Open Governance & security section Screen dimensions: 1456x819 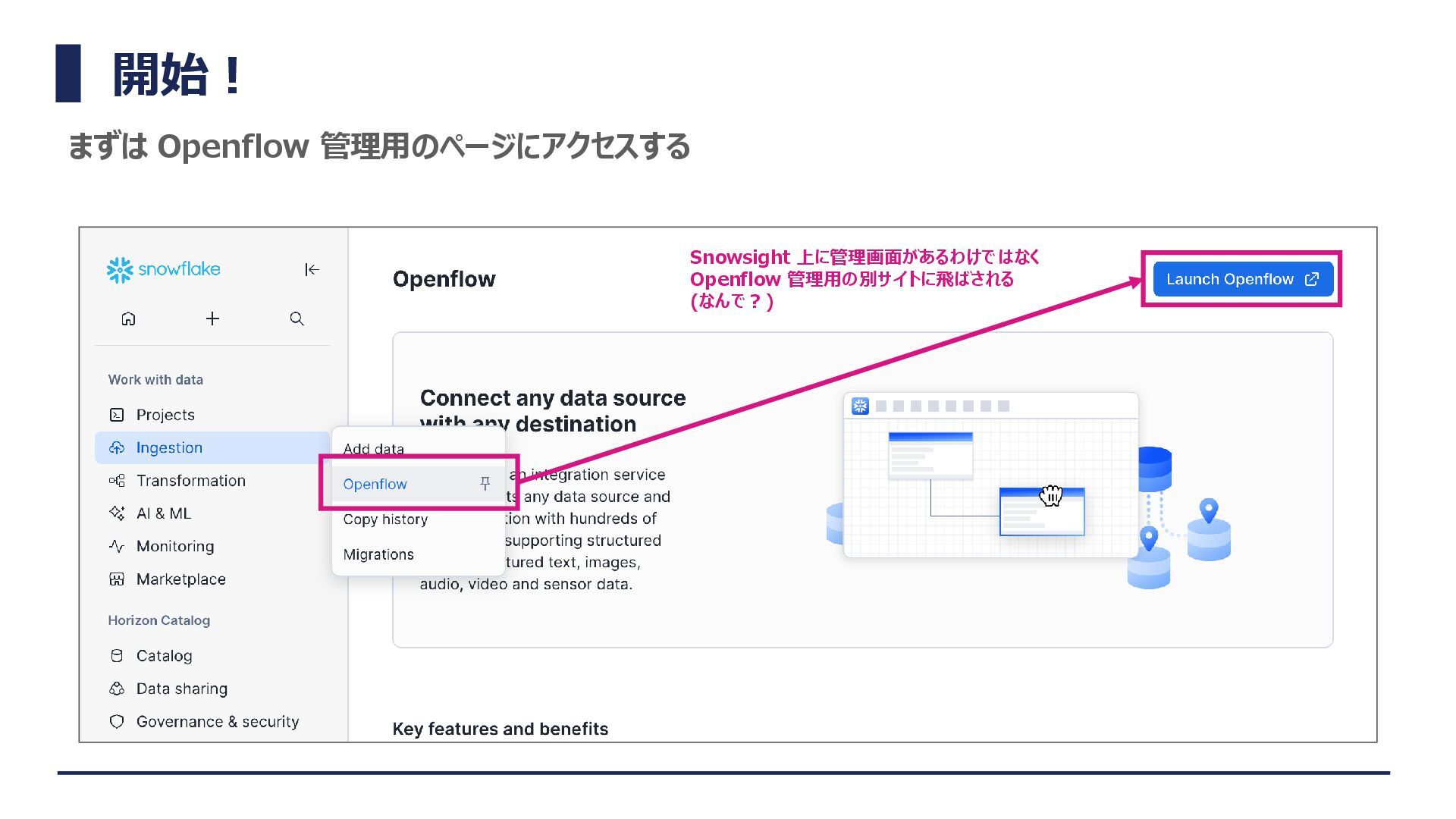[x=217, y=722]
